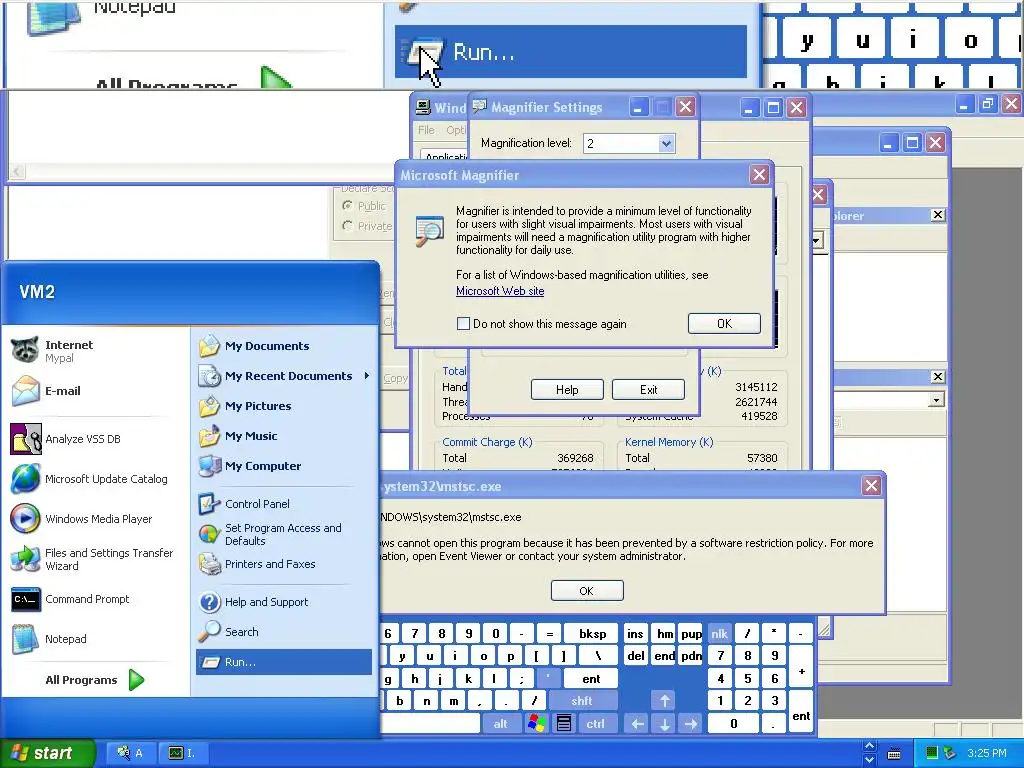Expand My Recent Documents submenu

284,376
